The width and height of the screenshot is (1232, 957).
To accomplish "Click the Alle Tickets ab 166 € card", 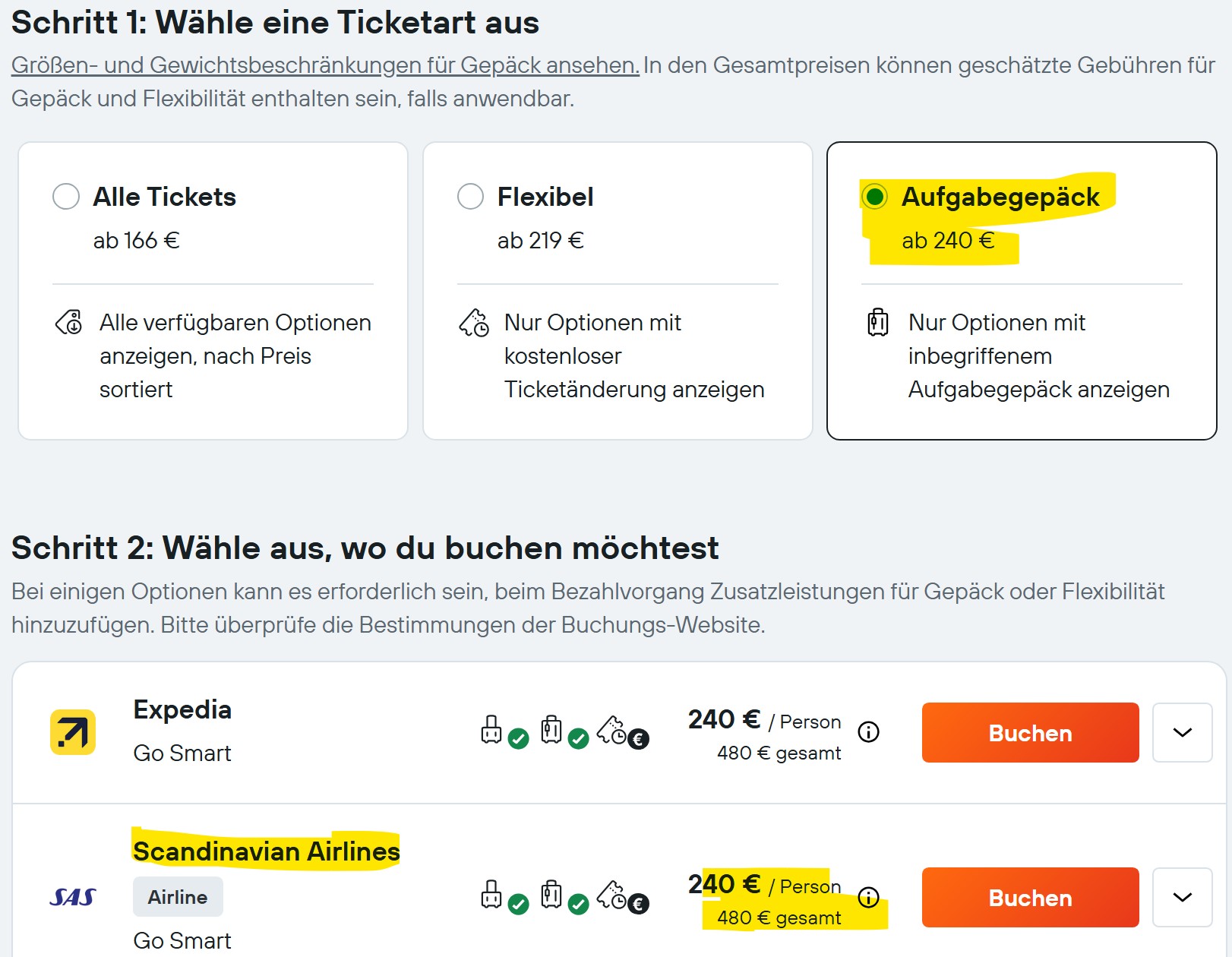I will [x=213, y=291].
